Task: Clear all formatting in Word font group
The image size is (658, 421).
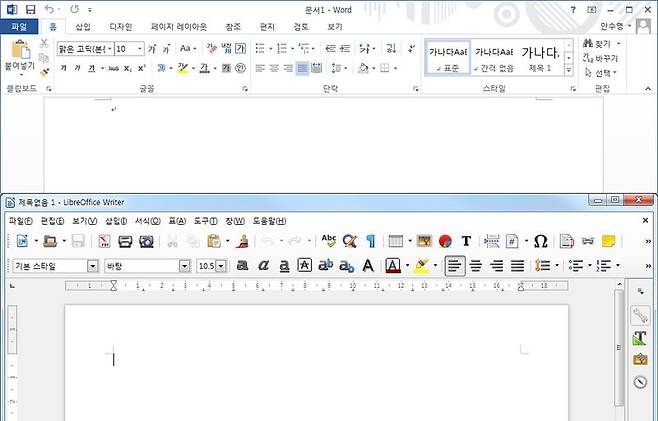Action: tap(212, 49)
